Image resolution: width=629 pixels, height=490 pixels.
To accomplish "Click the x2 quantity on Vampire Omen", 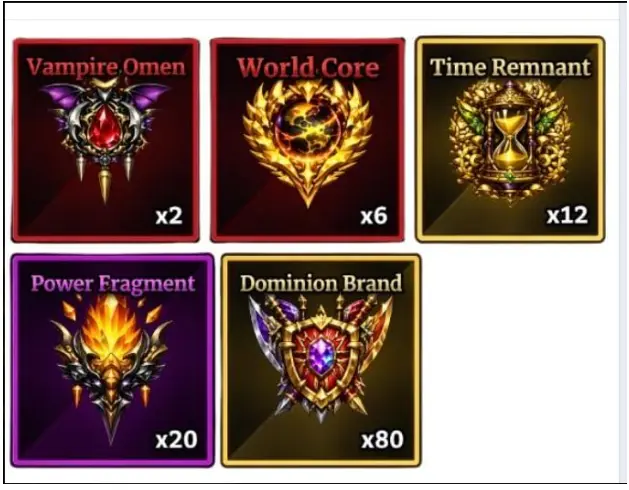I will point(169,216).
